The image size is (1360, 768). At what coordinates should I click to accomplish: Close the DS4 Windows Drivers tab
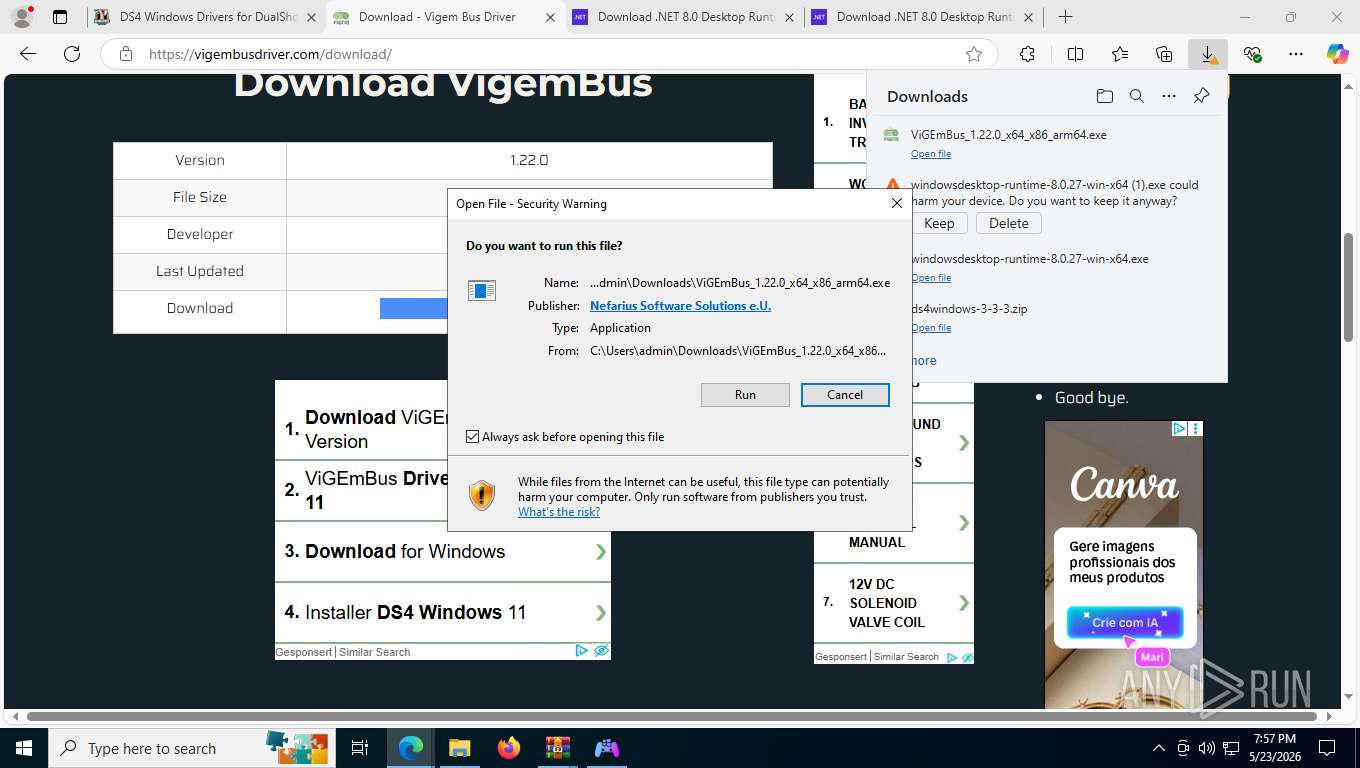click(x=310, y=17)
